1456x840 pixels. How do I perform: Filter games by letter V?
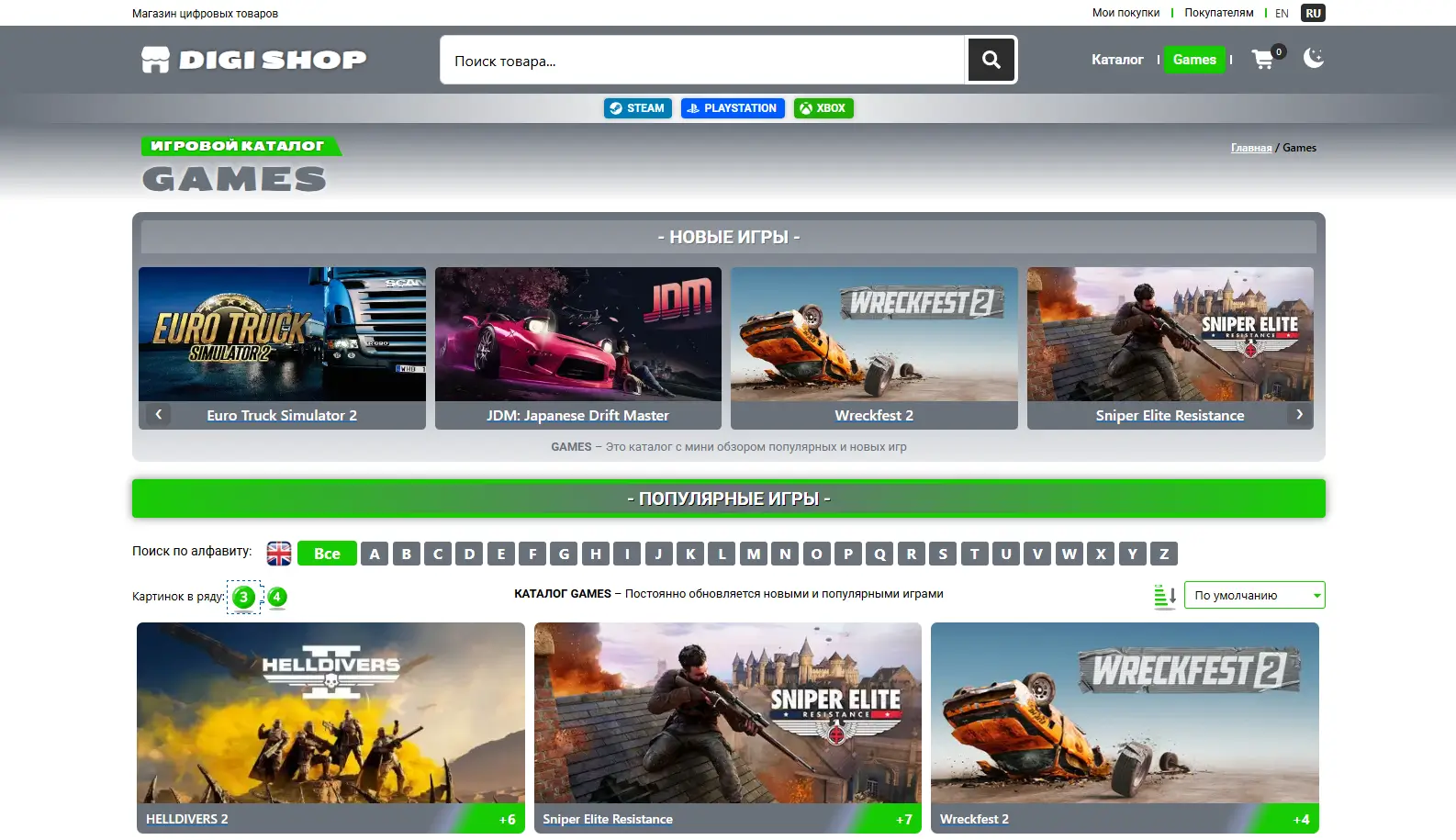[1037, 554]
